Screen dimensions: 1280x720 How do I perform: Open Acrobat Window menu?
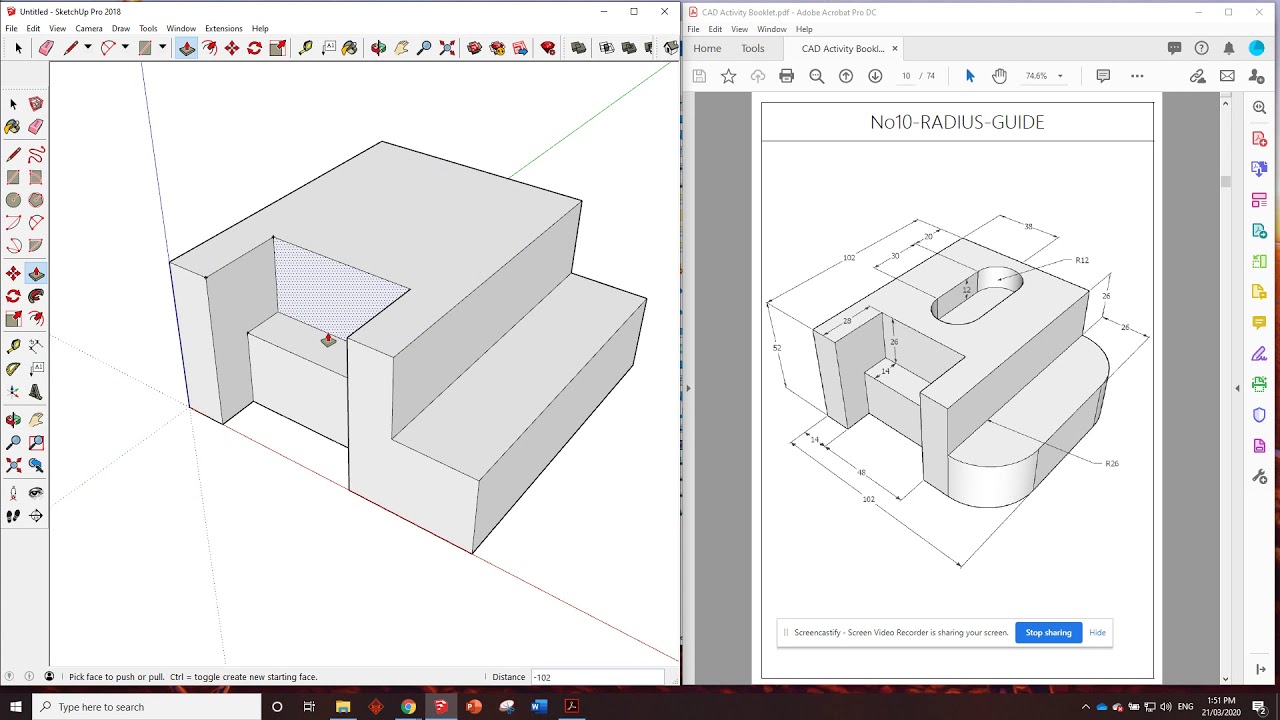tap(772, 29)
